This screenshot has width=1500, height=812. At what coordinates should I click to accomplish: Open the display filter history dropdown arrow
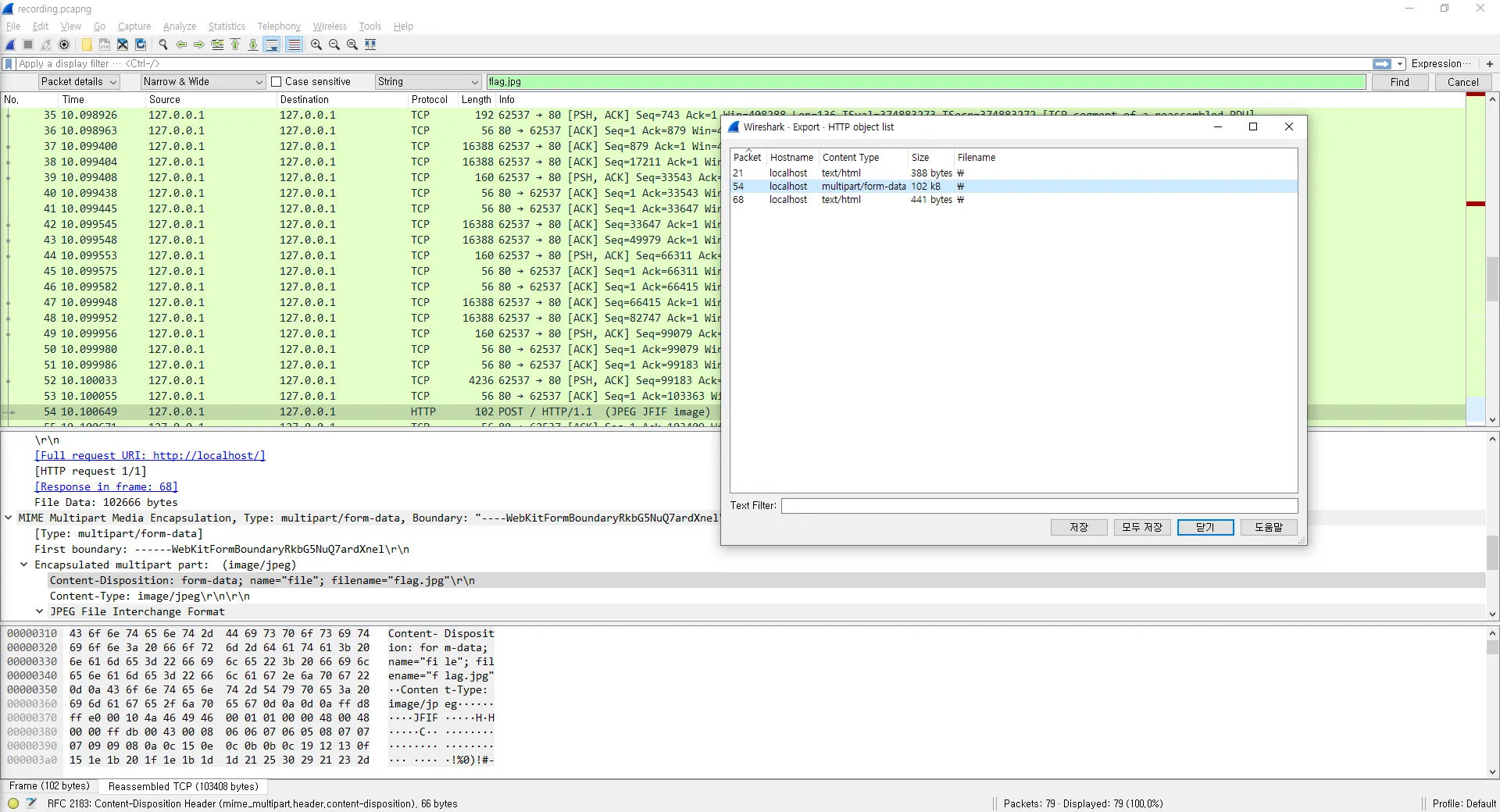point(1400,64)
